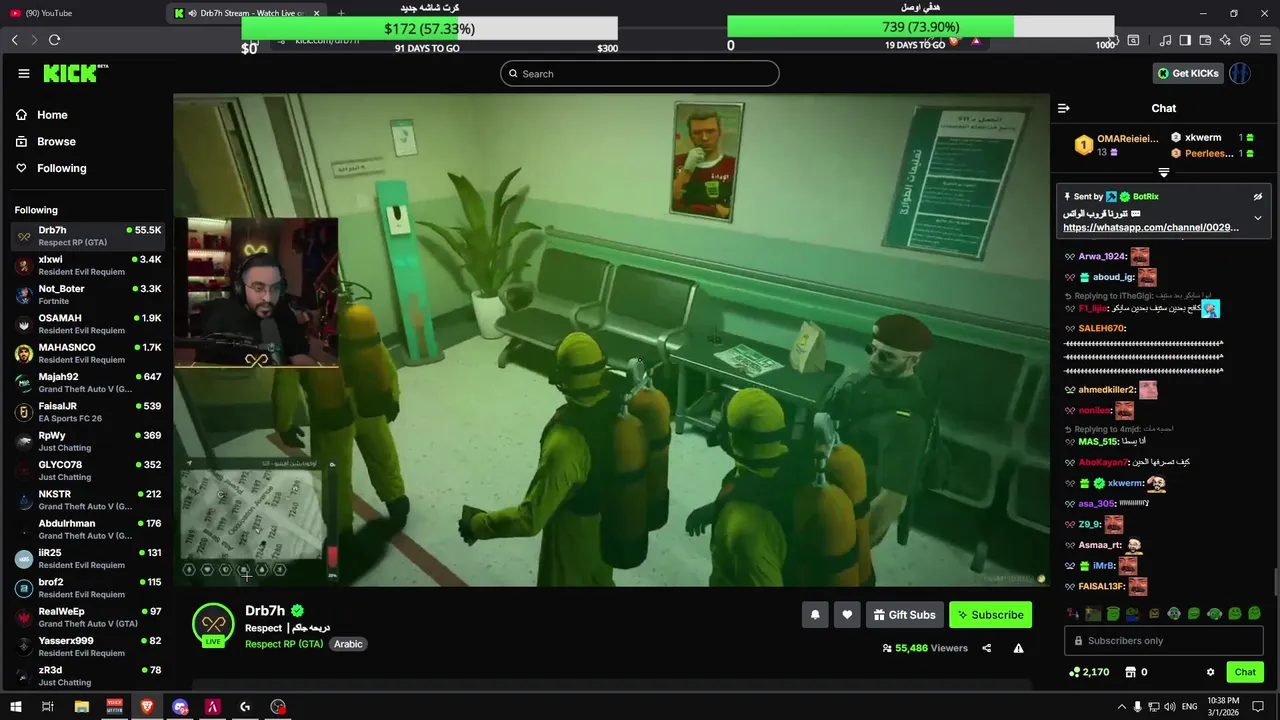Open the browser music player icon

1165,40
